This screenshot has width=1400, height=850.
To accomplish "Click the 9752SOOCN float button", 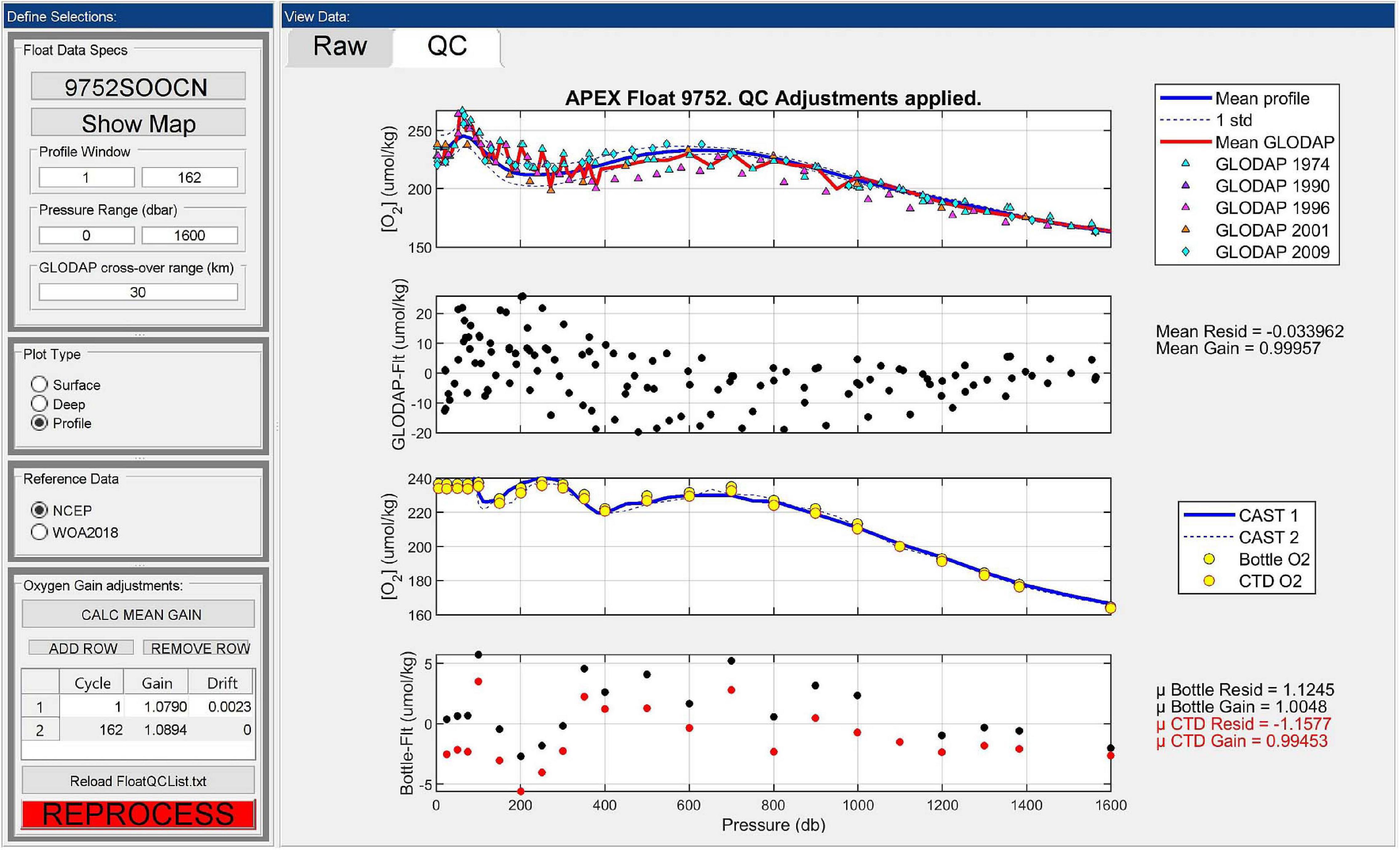I will 138,86.
